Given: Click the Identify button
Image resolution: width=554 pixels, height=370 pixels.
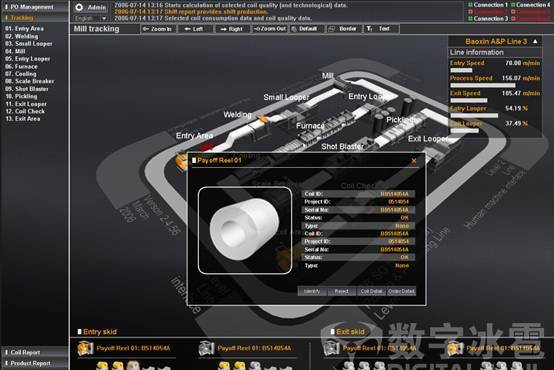Looking at the screenshot, I should [x=312, y=291].
